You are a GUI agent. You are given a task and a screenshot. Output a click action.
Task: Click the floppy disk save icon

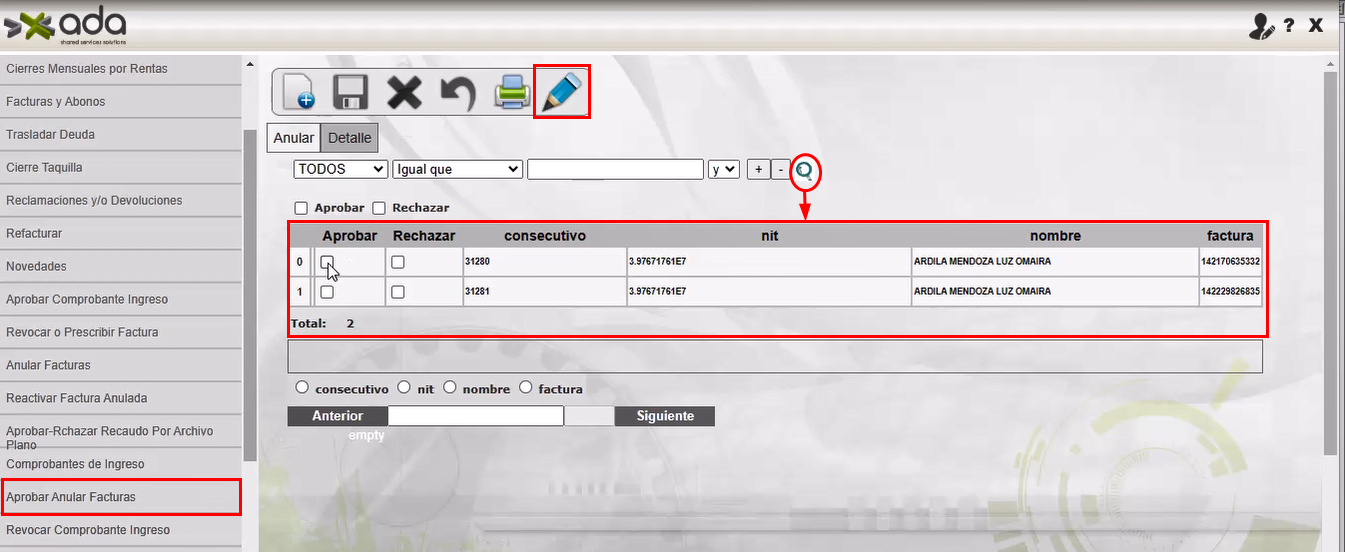[x=351, y=92]
